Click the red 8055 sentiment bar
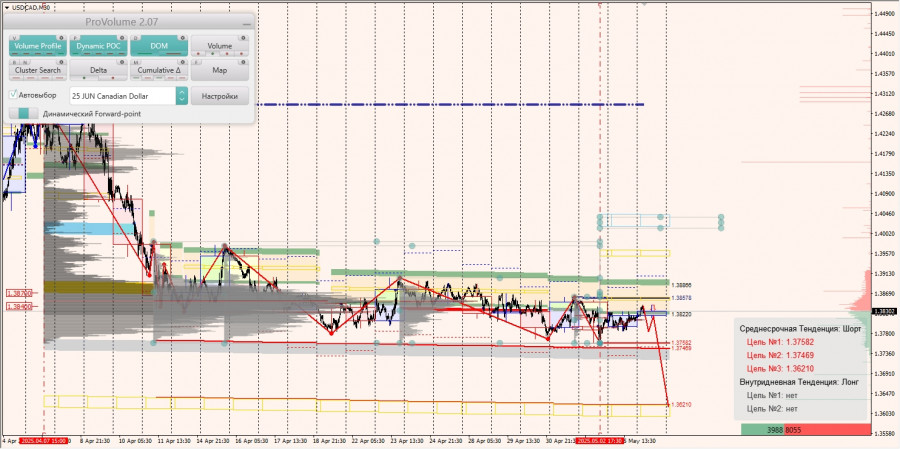Screen dimensions: 900x449 pyautogui.click(x=828, y=429)
